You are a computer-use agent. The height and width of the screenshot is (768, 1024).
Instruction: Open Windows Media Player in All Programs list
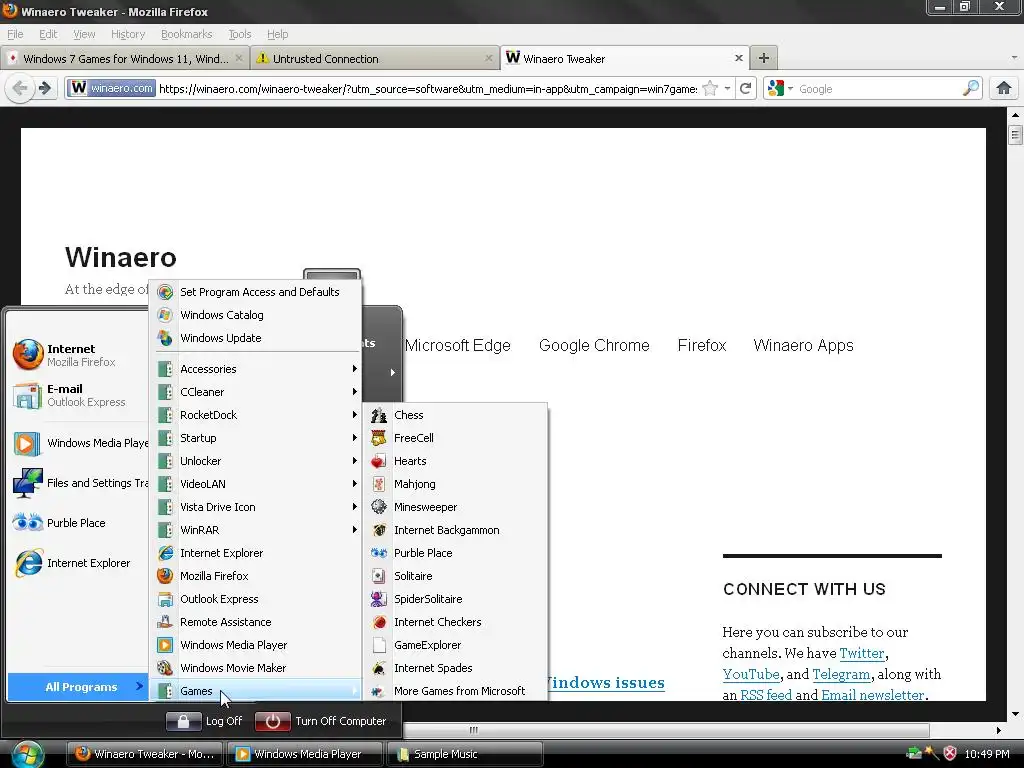257,645
